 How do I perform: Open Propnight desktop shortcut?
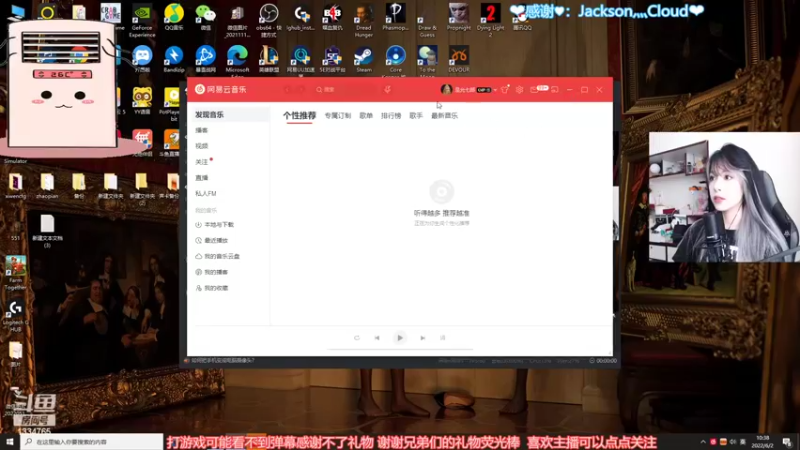[459, 17]
